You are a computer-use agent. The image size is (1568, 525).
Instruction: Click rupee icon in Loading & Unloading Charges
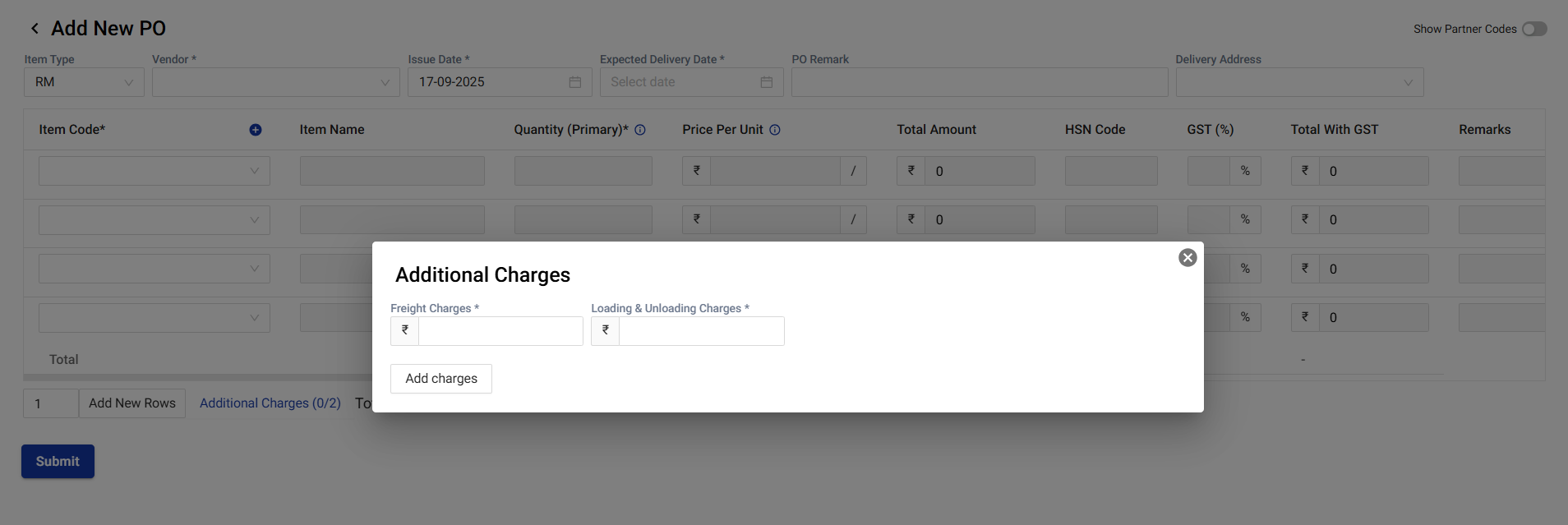point(606,330)
